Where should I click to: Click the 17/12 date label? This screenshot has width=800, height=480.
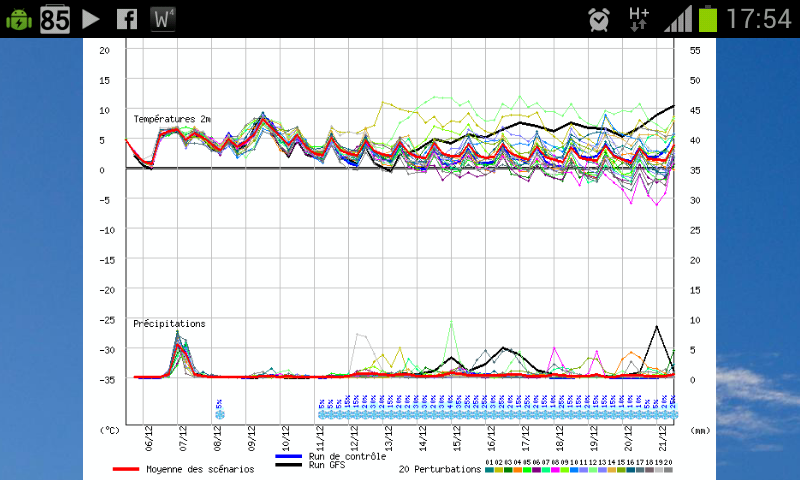[x=526, y=438]
